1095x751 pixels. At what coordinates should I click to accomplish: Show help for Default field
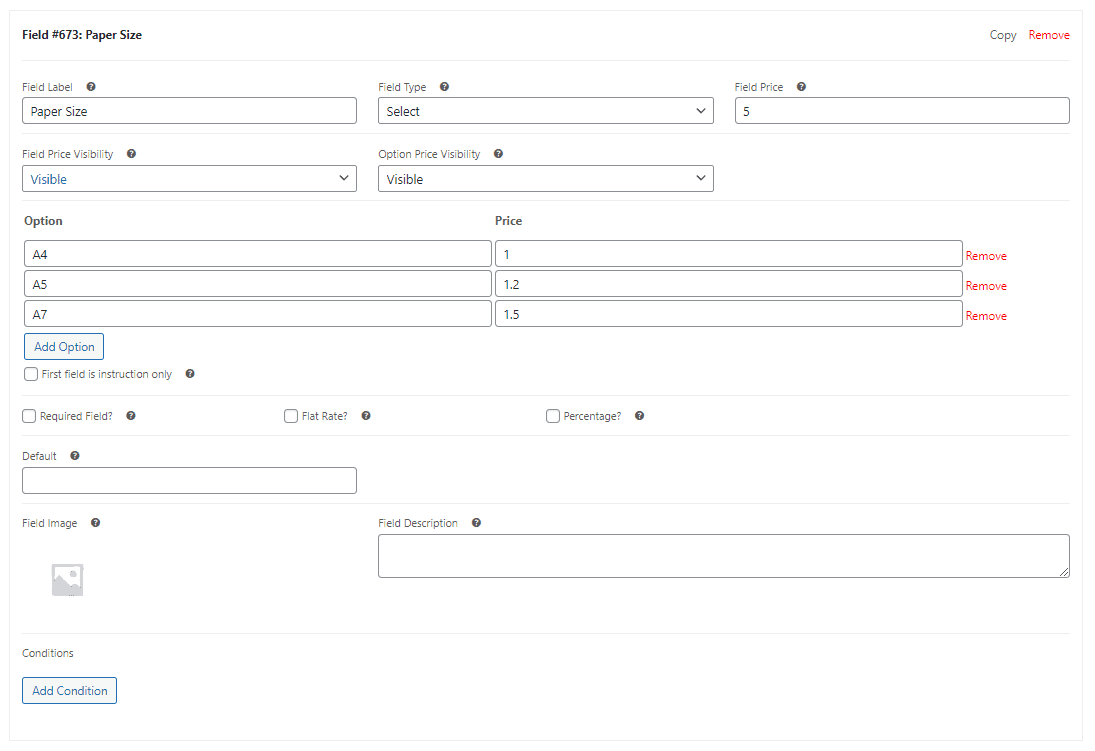coord(75,455)
